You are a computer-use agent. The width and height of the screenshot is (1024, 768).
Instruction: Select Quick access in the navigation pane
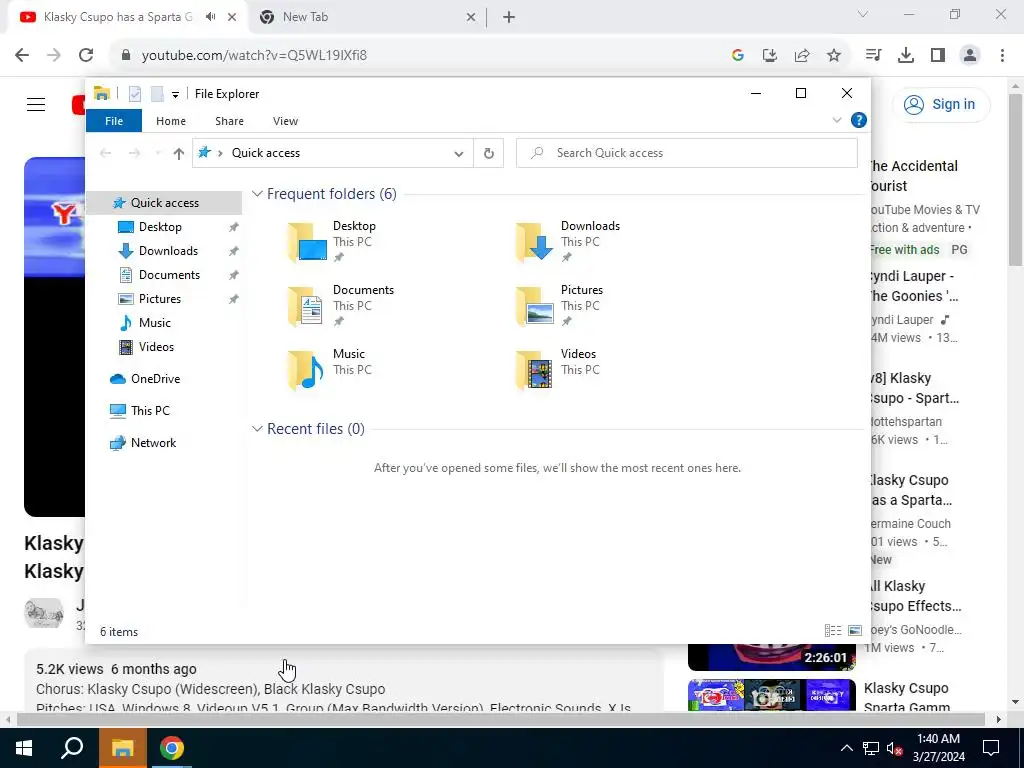(x=165, y=202)
